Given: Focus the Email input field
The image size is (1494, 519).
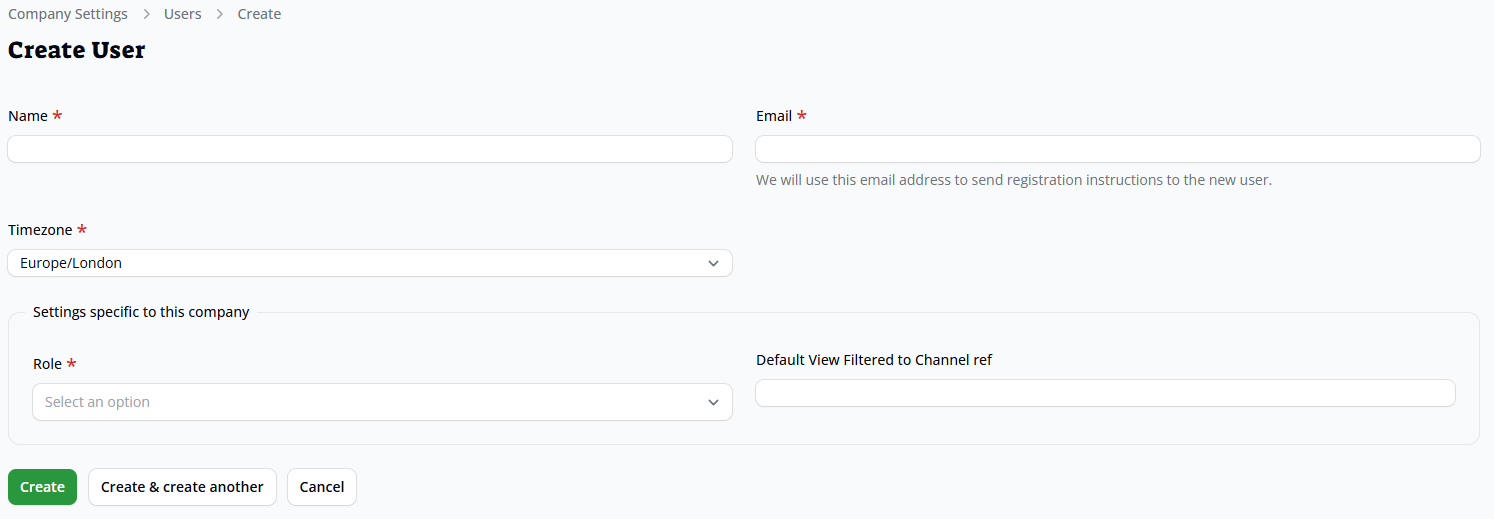Looking at the screenshot, I should (x=1117, y=149).
